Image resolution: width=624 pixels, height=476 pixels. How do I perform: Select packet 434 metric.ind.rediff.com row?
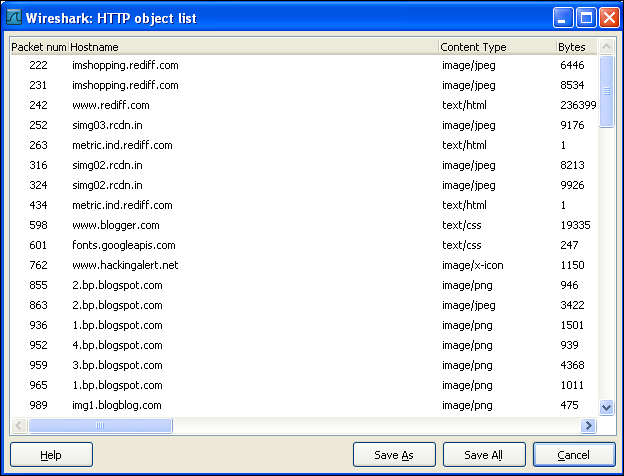[x=304, y=205]
